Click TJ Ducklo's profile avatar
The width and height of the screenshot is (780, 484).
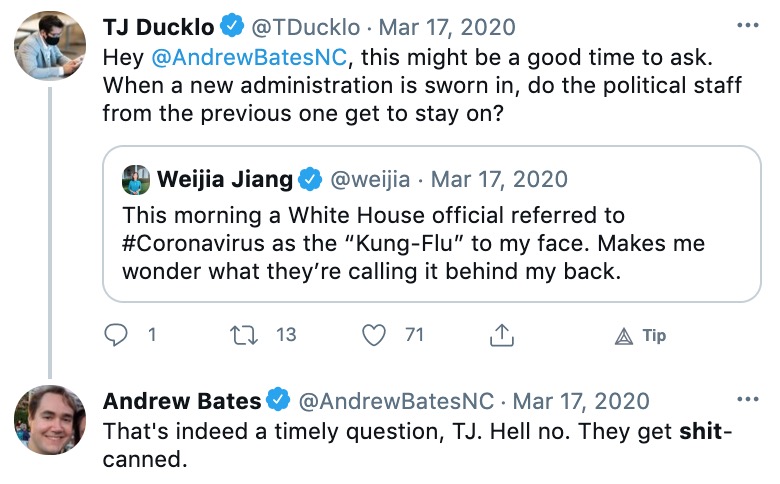click(x=50, y=46)
